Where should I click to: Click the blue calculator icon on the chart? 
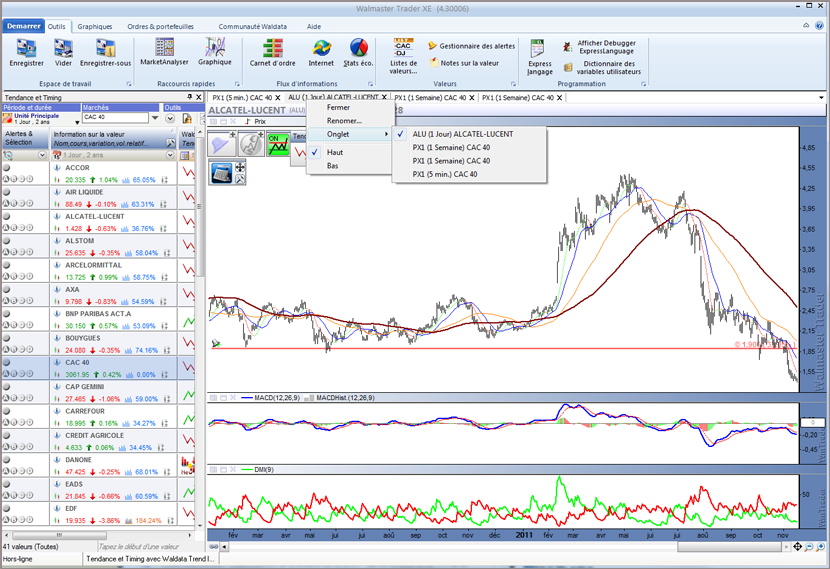pyautogui.click(x=221, y=173)
